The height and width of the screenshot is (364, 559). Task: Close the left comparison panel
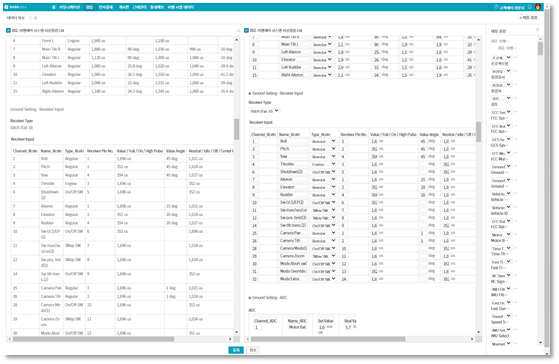(238, 31)
